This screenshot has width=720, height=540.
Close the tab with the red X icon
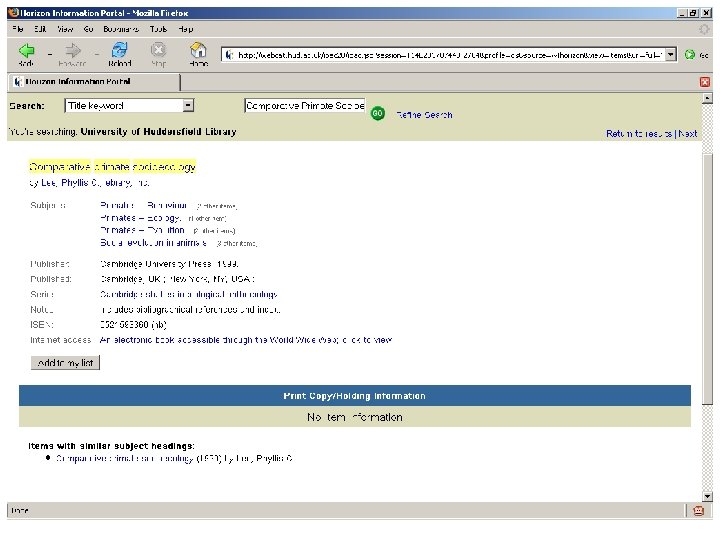(x=705, y=82)
